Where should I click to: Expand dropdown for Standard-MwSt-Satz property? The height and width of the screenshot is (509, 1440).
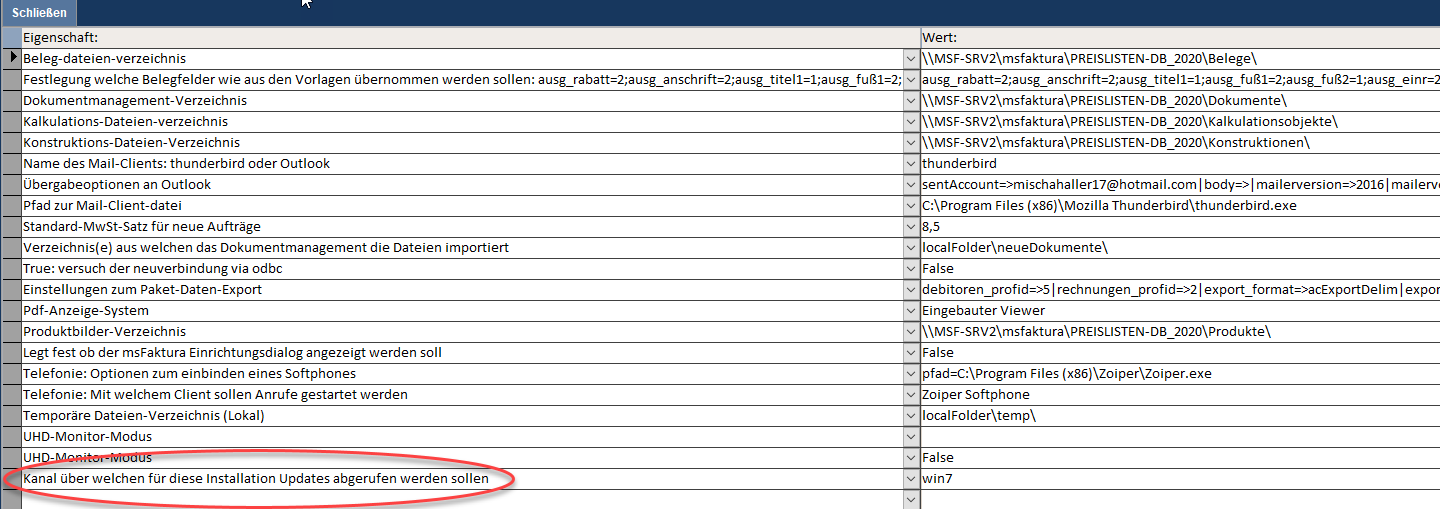pos(910,227)
